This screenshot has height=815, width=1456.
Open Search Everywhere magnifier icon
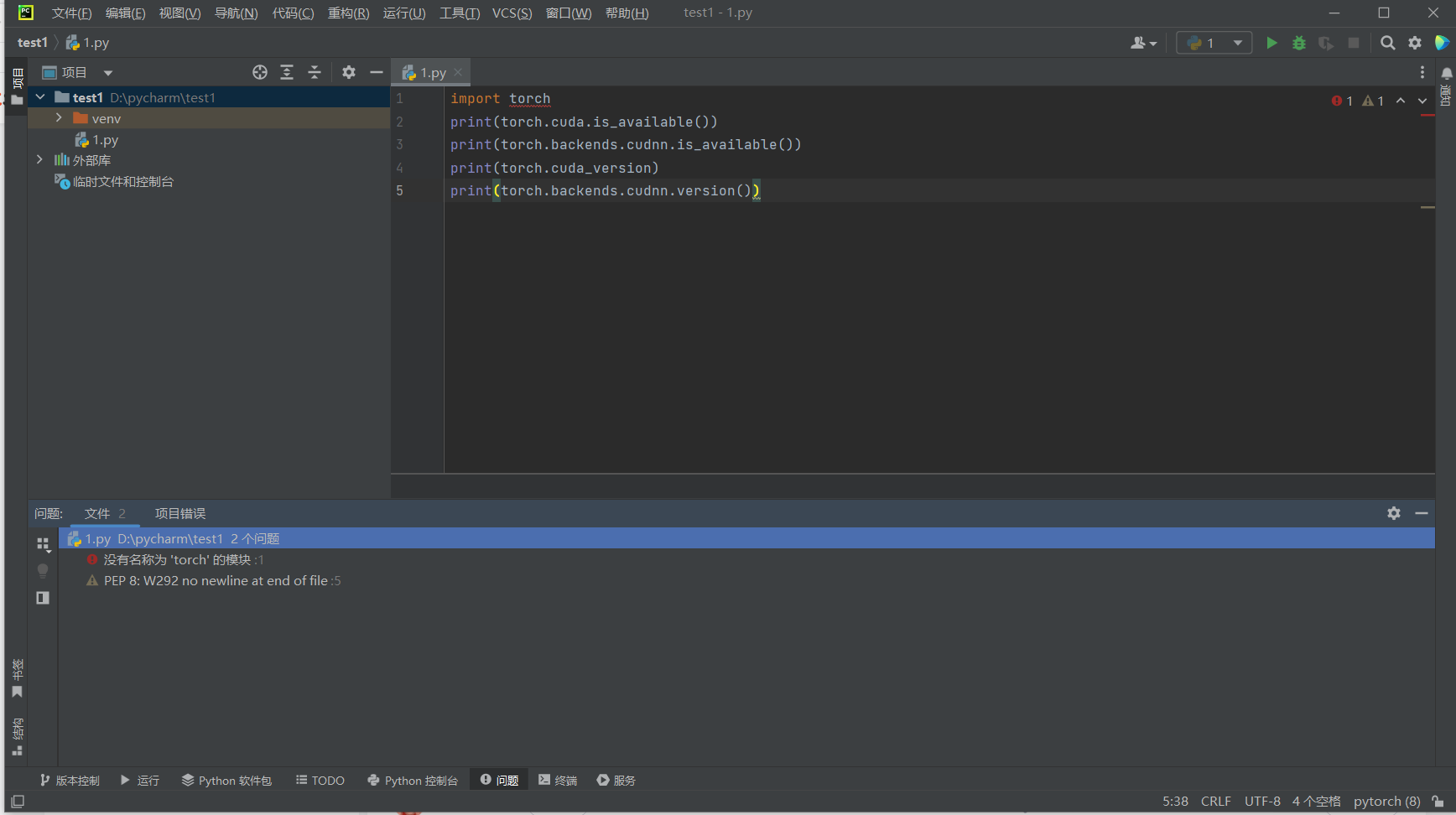[1388, 43]
